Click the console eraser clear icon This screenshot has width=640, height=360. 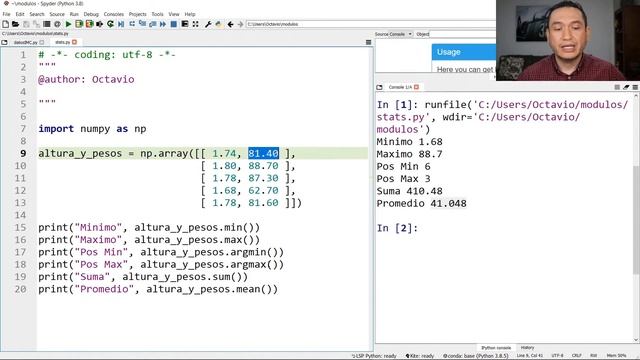pos(626,87)
